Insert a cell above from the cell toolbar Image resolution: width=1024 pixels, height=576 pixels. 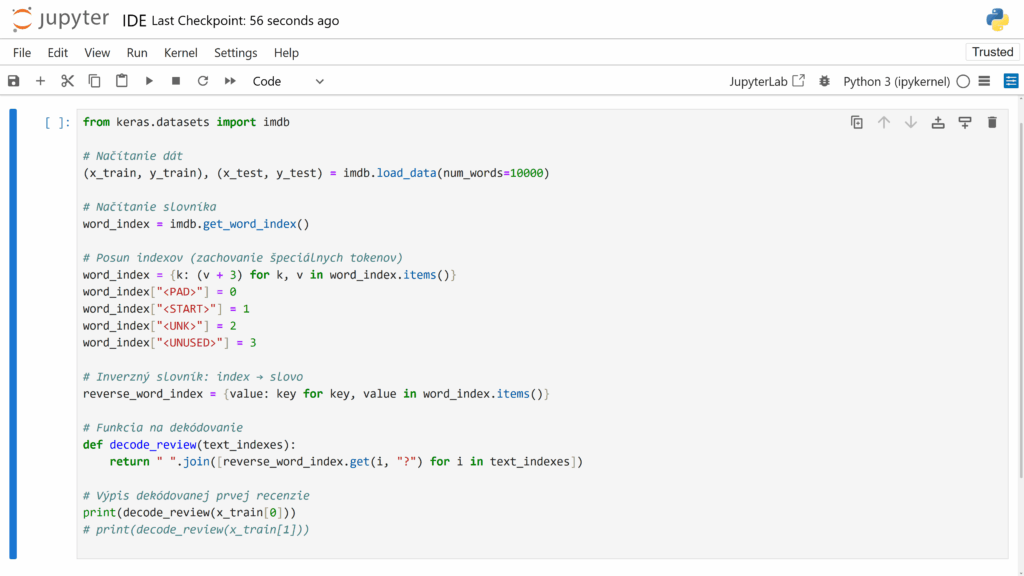click(938, 122)
